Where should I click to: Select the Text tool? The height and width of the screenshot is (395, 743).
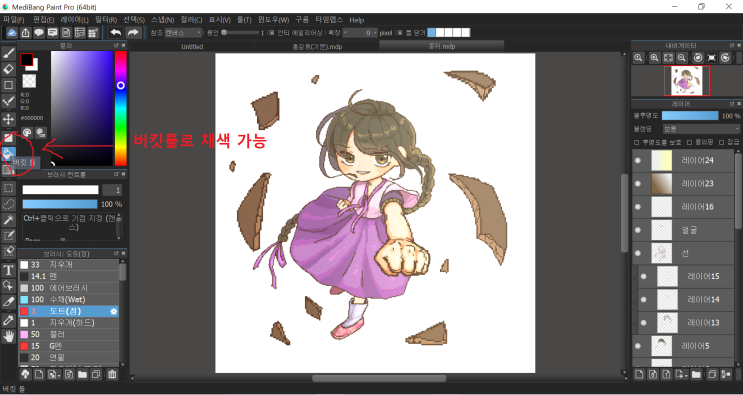(8, 270)
